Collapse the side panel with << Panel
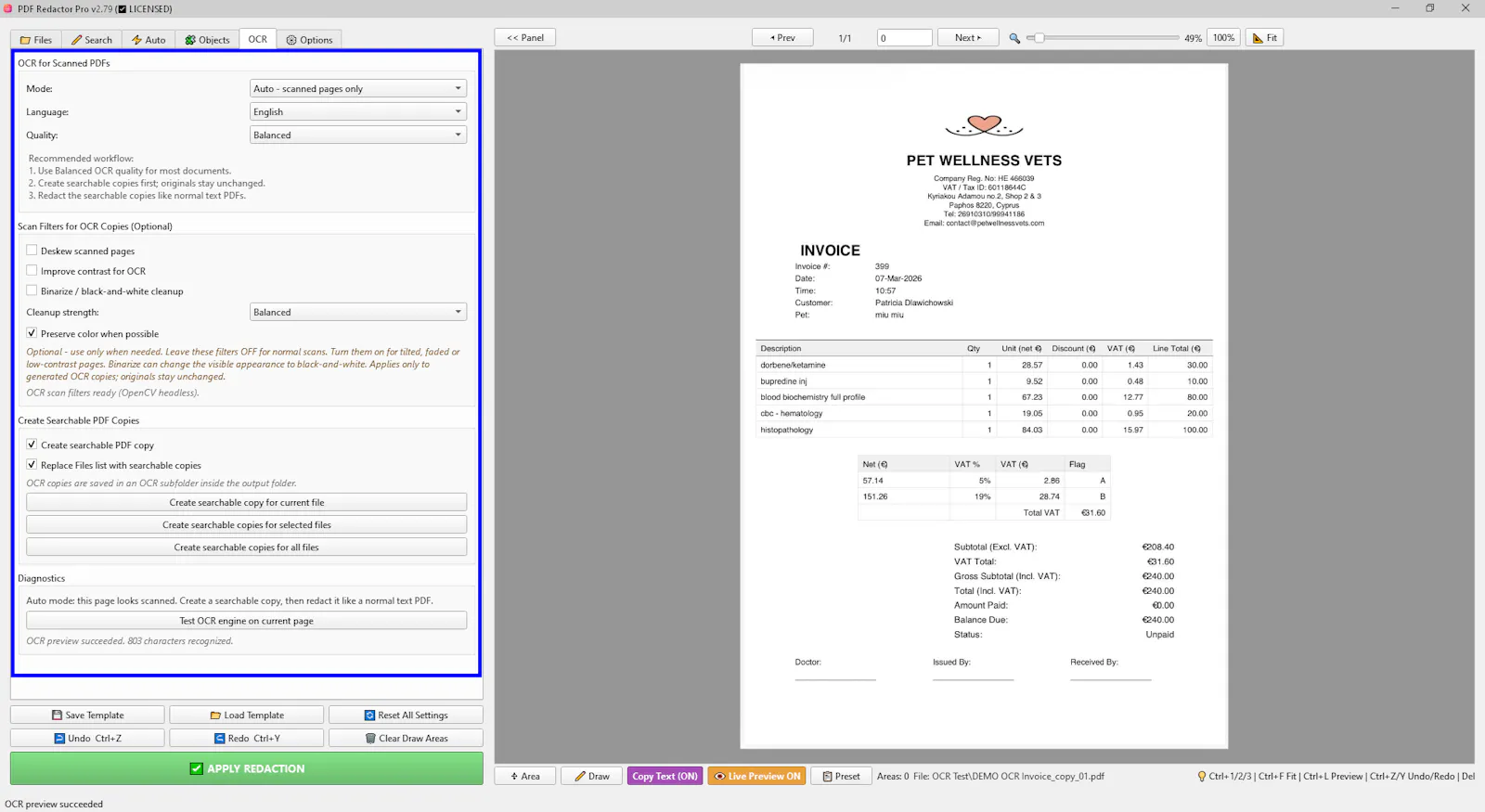 [525, 38]
